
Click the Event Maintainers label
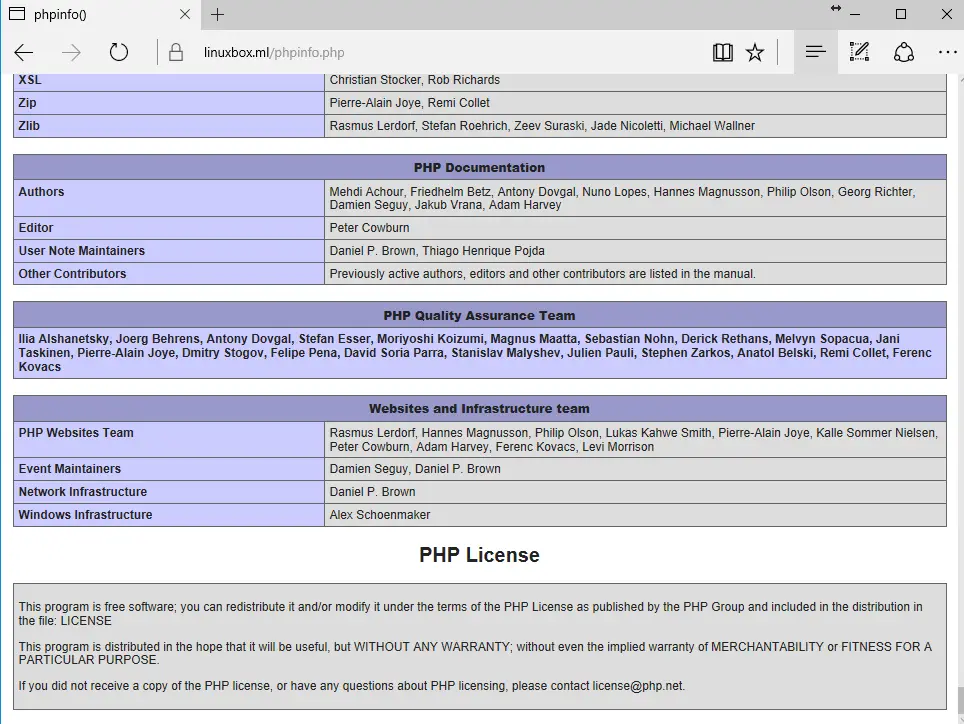pyautogui.click(x=69, y=469)
